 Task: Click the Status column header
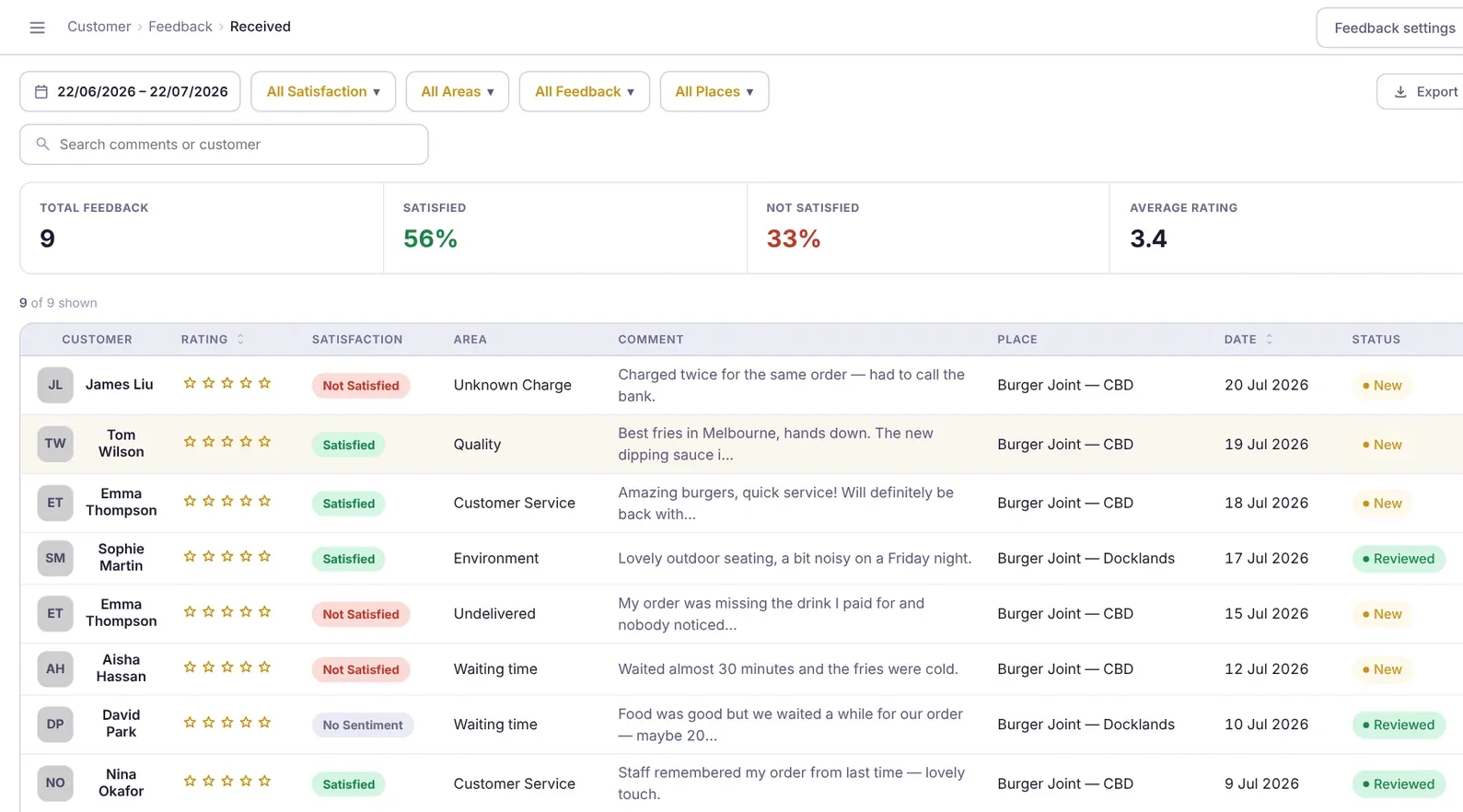[1376, 340]
